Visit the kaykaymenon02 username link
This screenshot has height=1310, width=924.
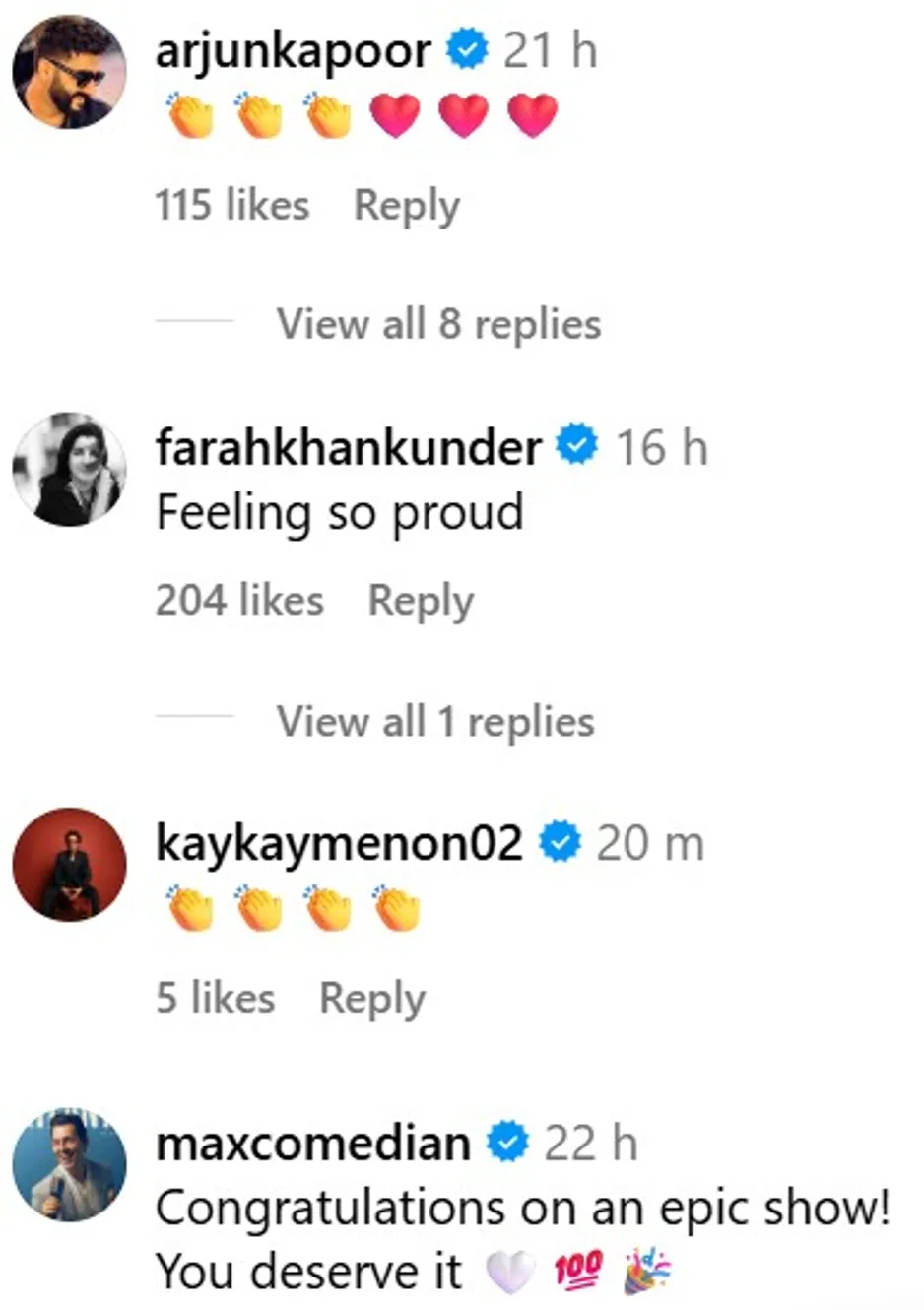click(x=339, y=844)
